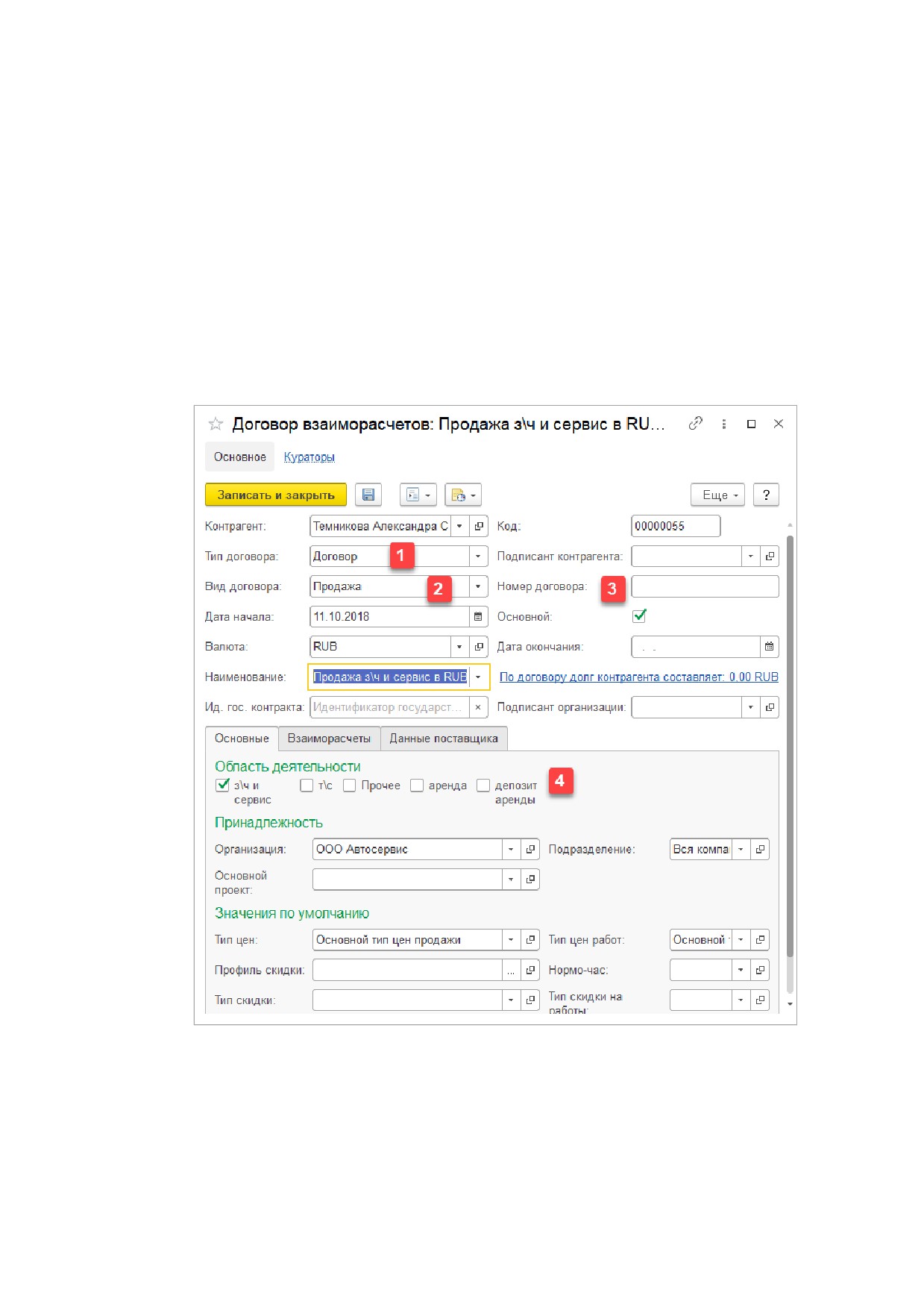Click Записать и закрыть button
The height and width of the screenshot is (1307, 924).
[x=276, y=495]
